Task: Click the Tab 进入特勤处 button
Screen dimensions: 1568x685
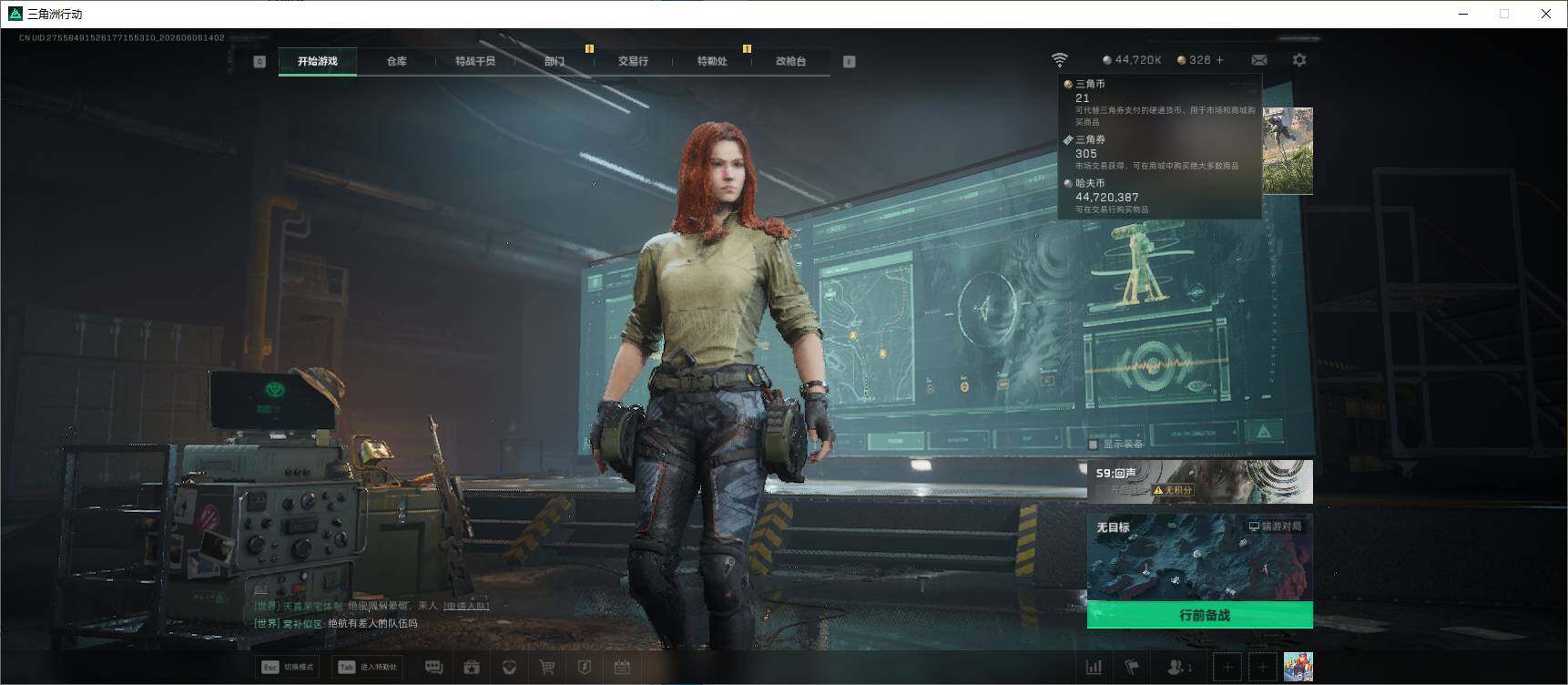Action: click(x=368, y=667)
